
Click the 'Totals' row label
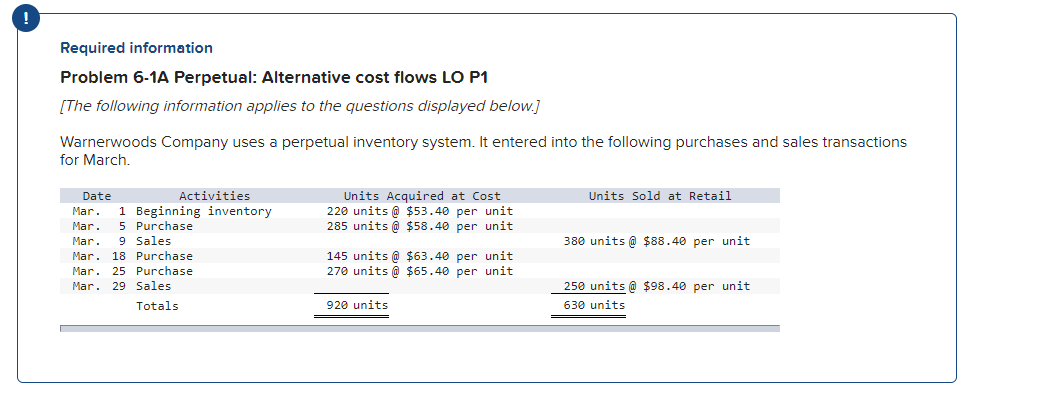click(157, 306)
